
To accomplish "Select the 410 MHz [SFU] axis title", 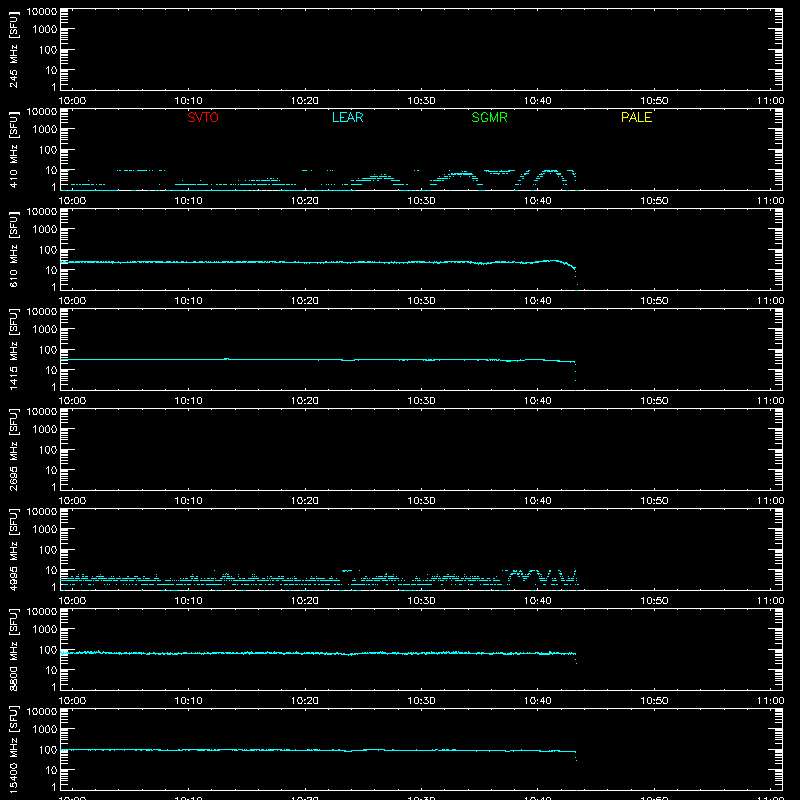I will [x=13, y=149].
